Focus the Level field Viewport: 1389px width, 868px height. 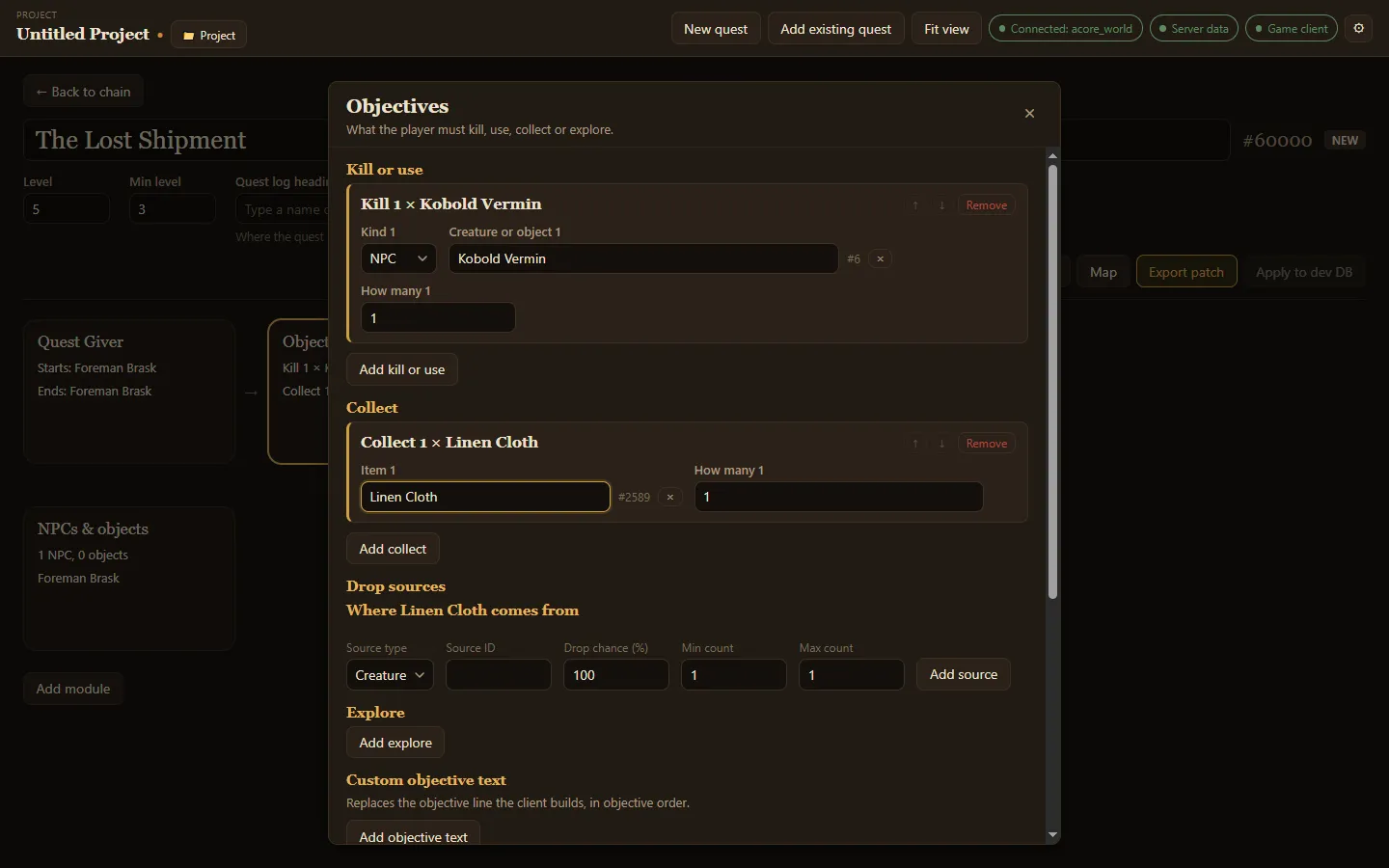tap(67, 209)
